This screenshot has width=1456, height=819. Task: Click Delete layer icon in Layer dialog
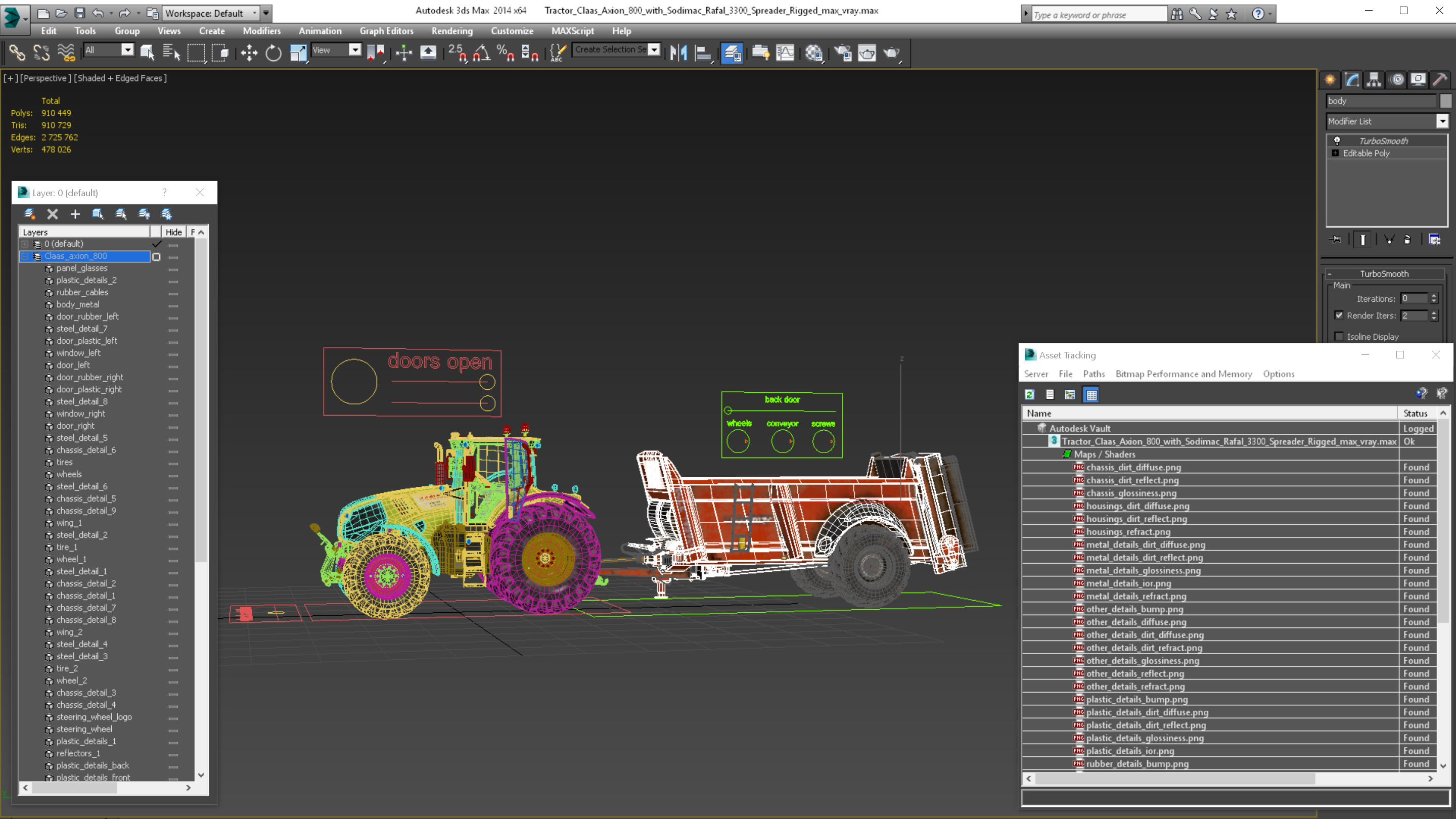(x=53, y=214)
